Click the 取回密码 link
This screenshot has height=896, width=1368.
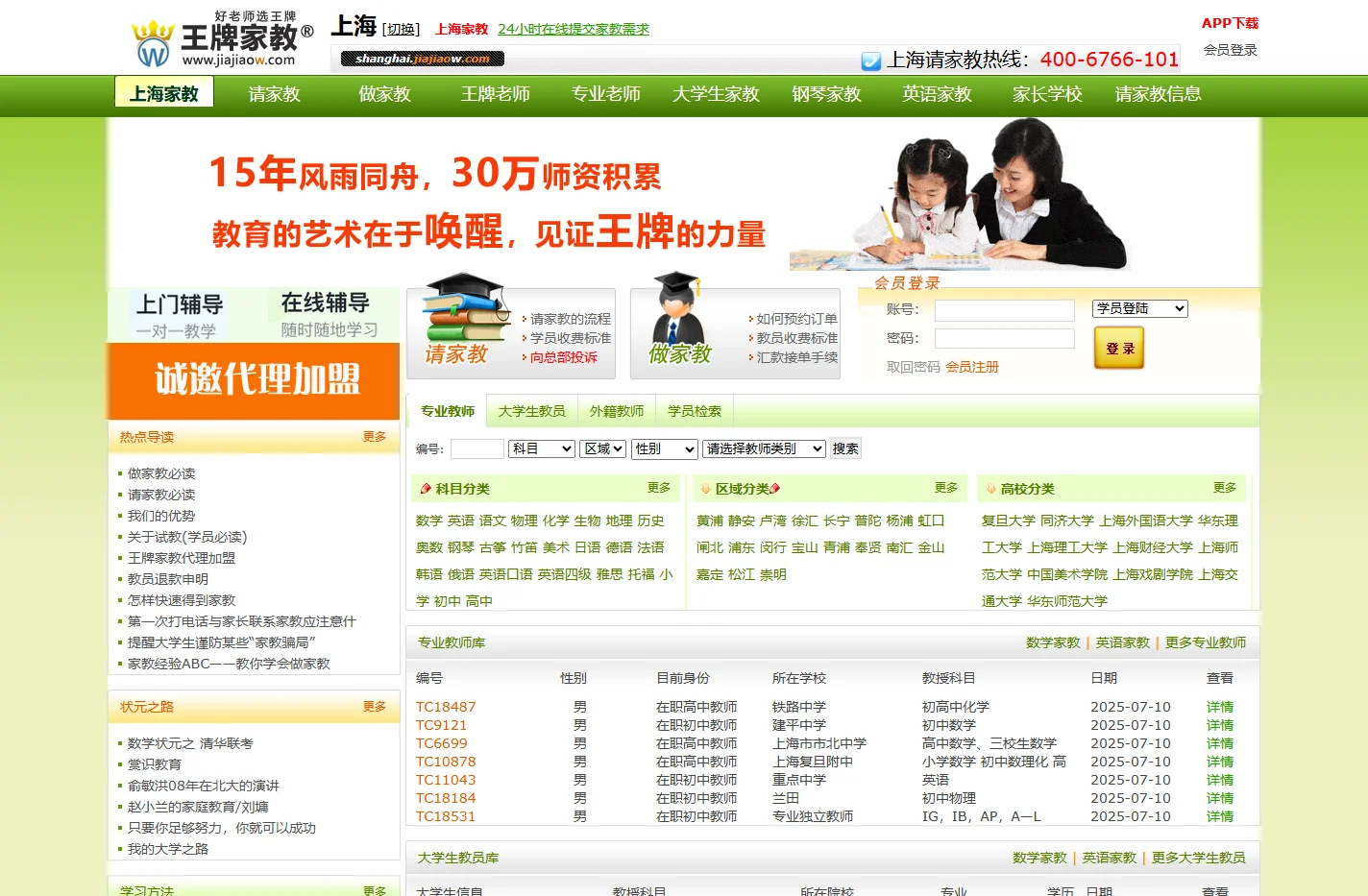[914, 367]
